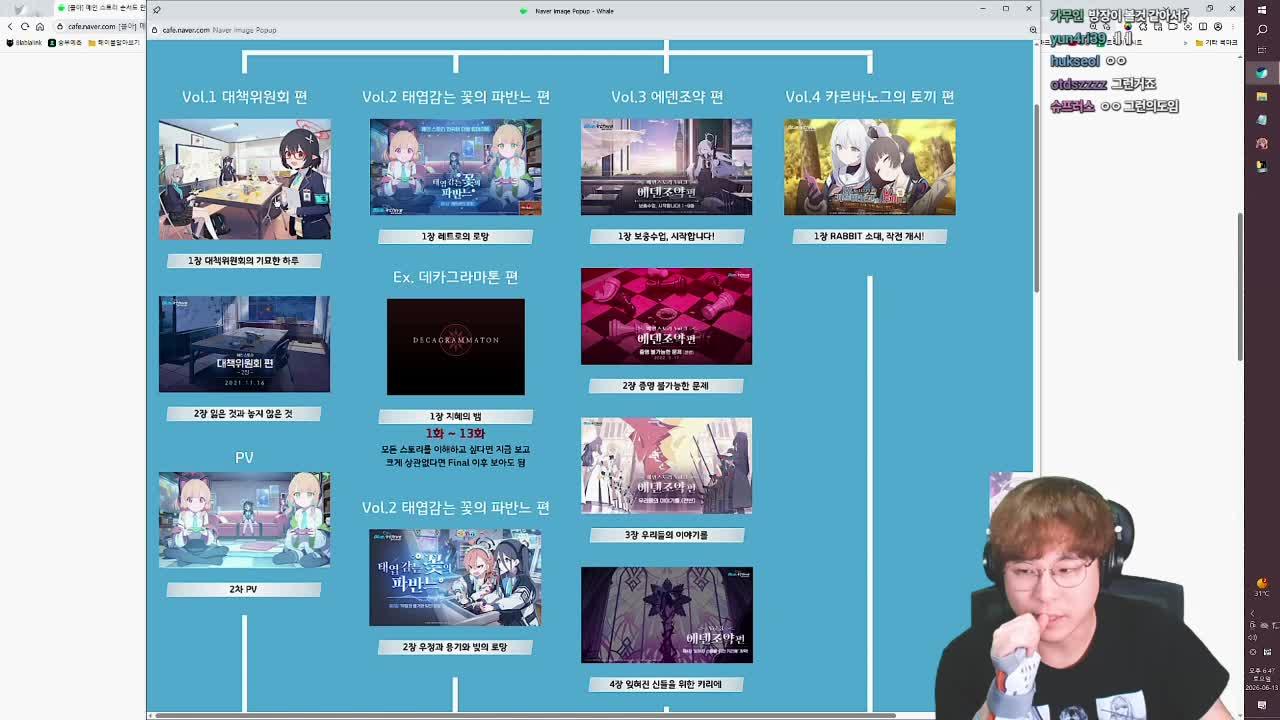
Task: Open the Vol.1 대책위원회 편 chapter 1 thumbnail
Action: (244, 179)
